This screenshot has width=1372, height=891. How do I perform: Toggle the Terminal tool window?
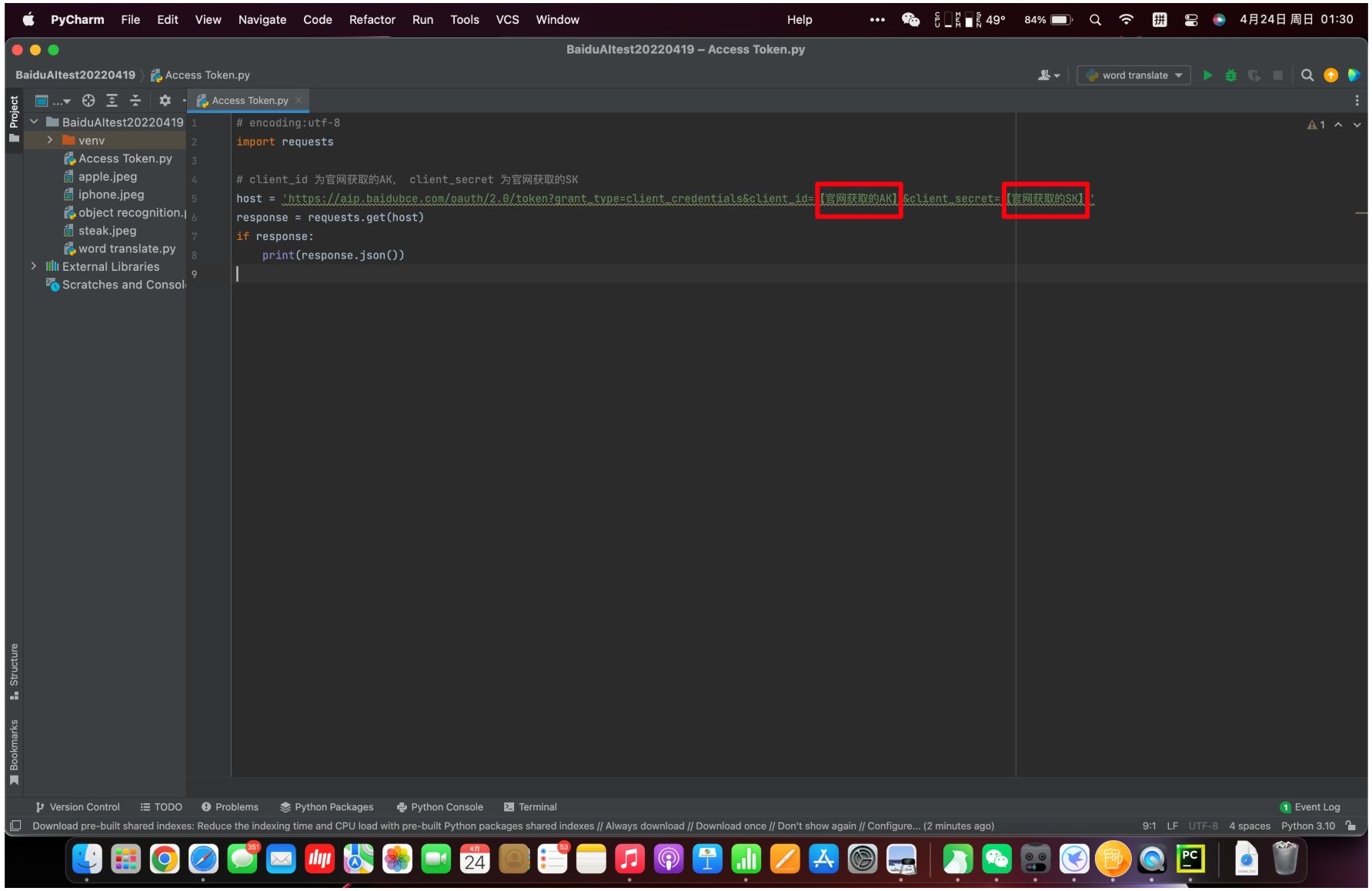click(530, 807)
